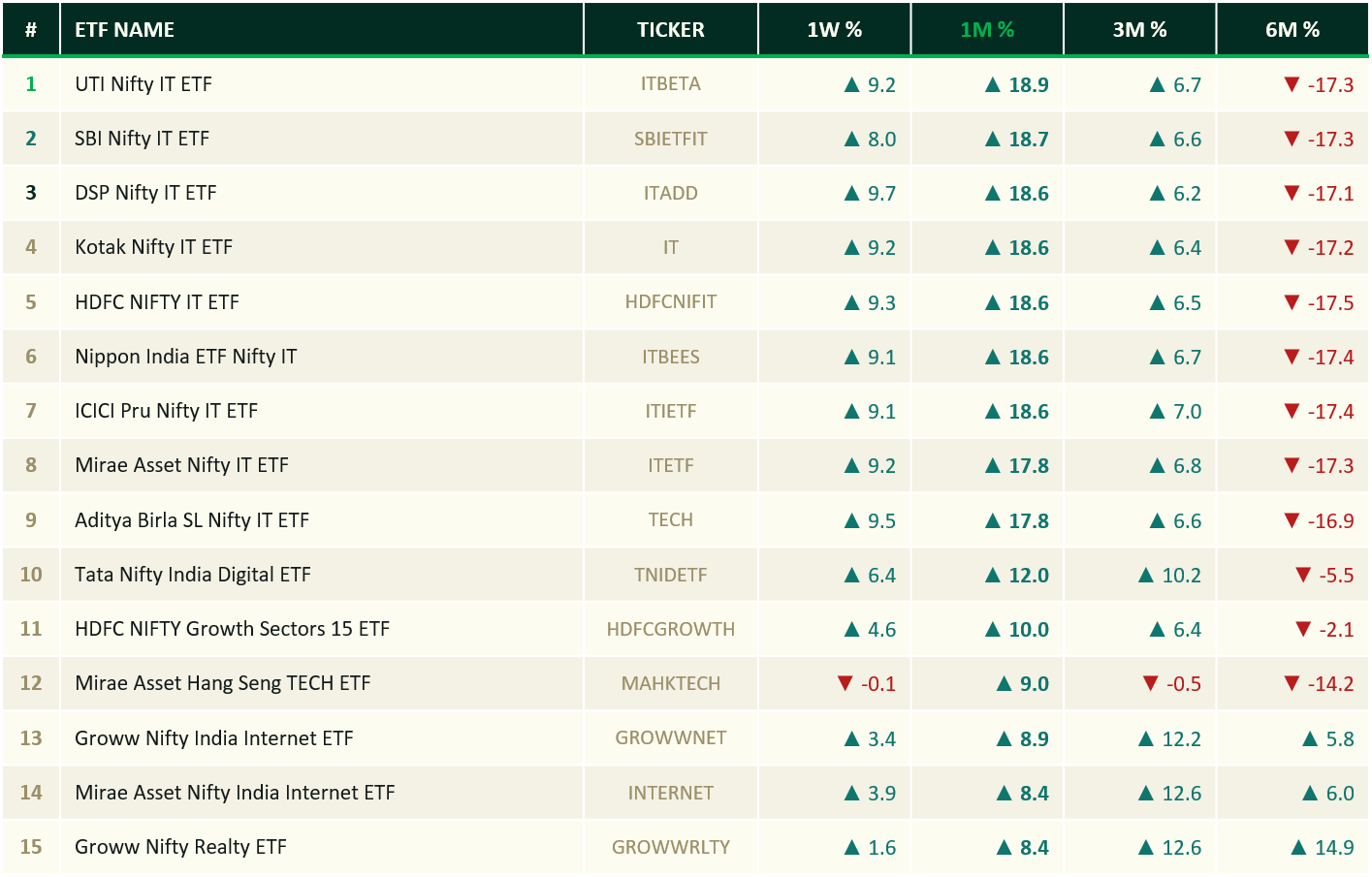The width and height of the screenshot is (1372, 877).
Task: Sort by the 6M % column header
Action: point(1292,30)
